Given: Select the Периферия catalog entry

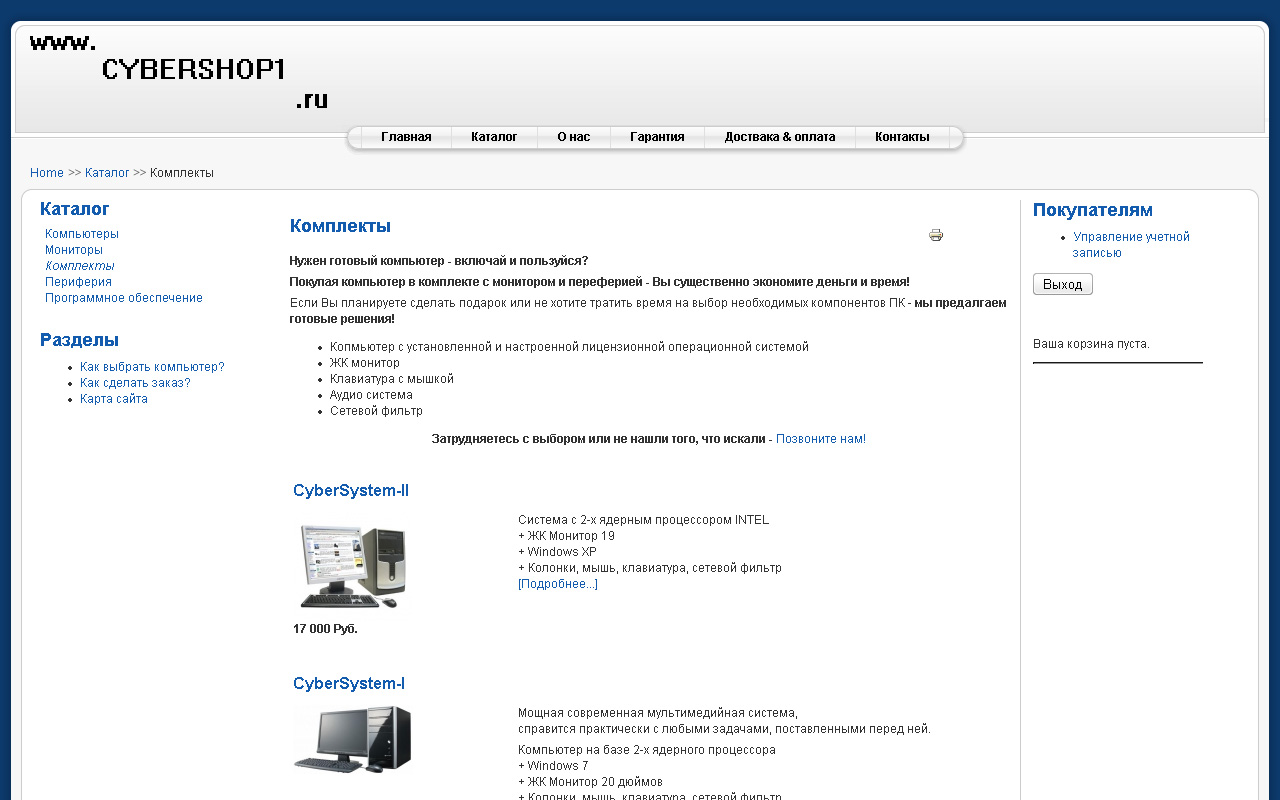Looking at the screenshot, I should (x=79, y=281).
